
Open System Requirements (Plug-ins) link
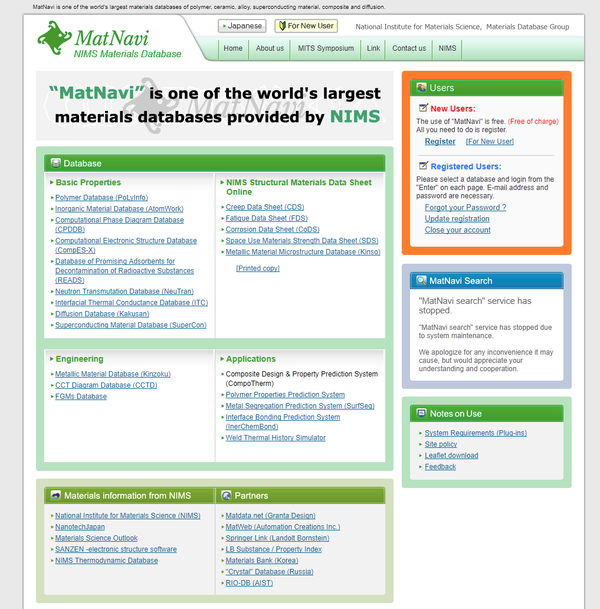tap(475, 433)
